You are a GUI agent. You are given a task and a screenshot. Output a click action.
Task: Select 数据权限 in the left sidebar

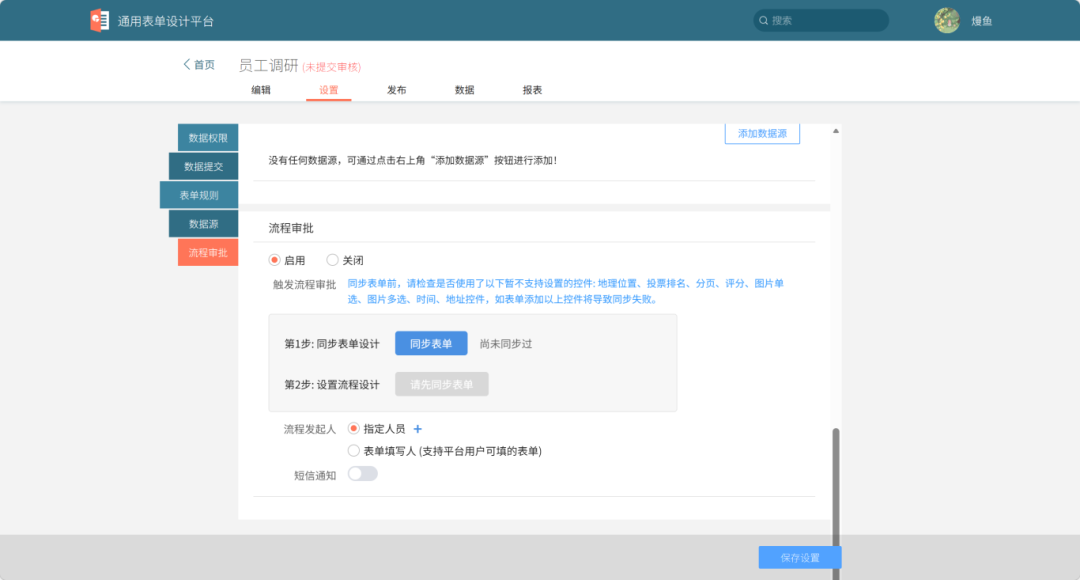(207, 137)
